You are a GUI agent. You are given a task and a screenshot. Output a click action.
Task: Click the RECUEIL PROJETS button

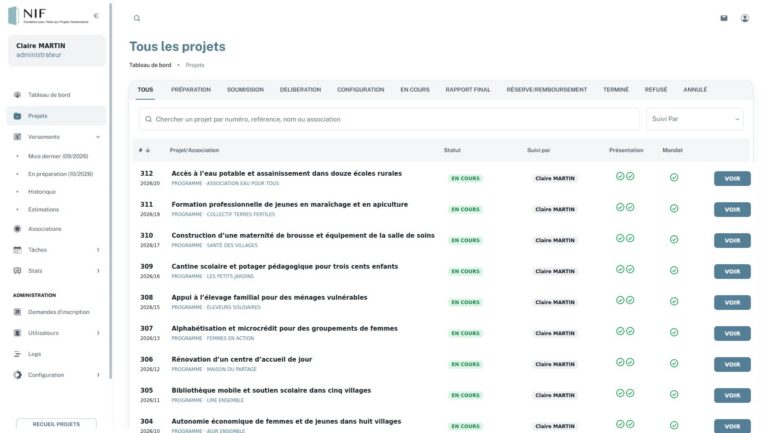click(56, 424)
